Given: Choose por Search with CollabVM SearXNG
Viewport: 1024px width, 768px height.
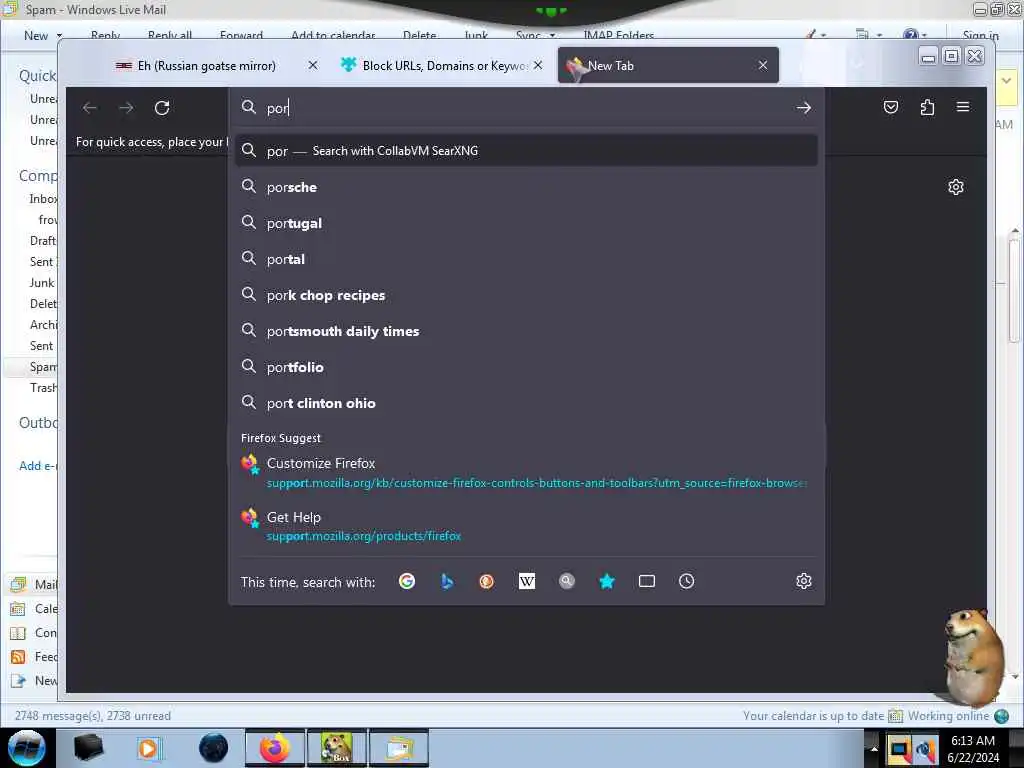Looking at the screenshot, I should tap(526, 151).
